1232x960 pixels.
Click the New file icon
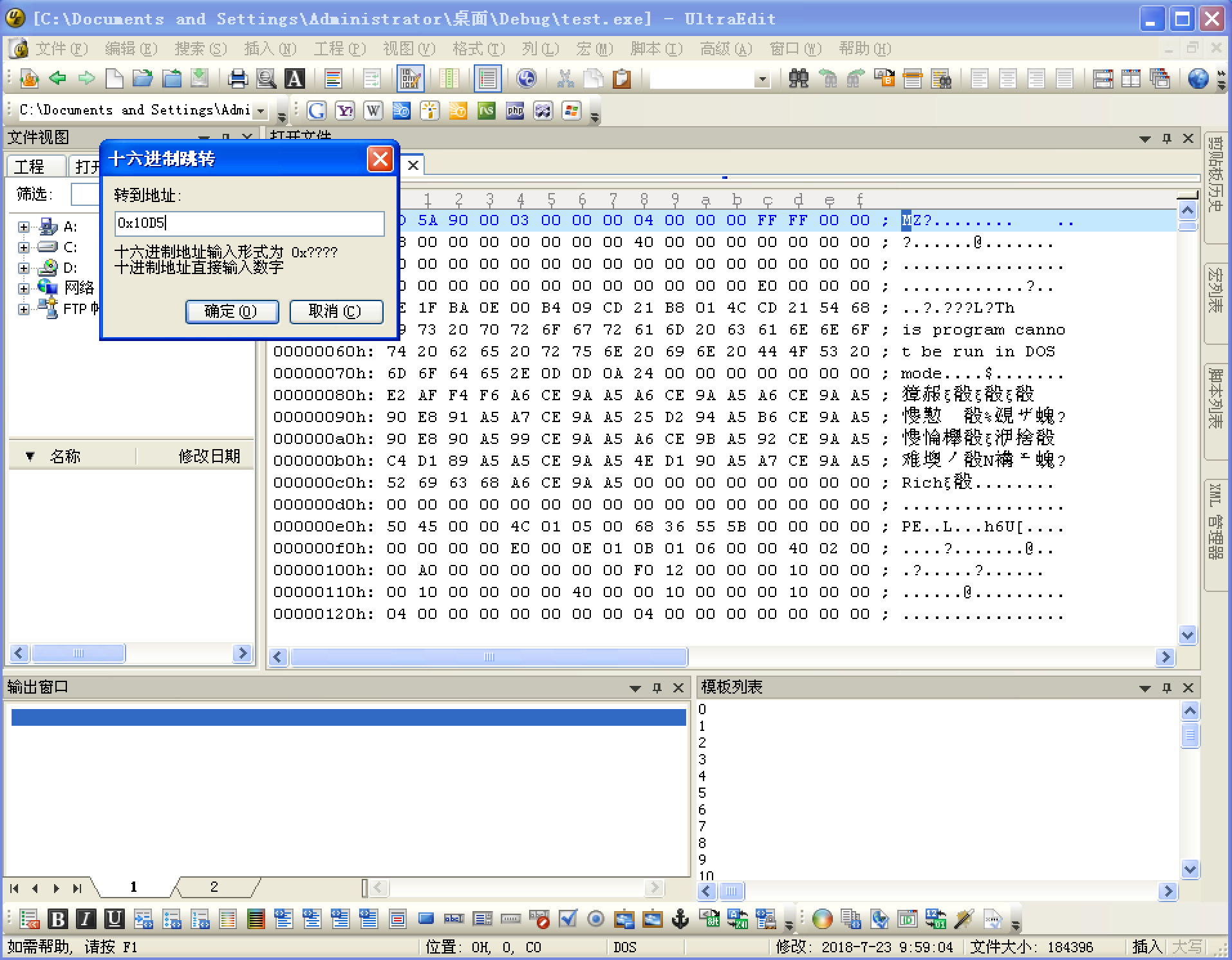[115, 78]
